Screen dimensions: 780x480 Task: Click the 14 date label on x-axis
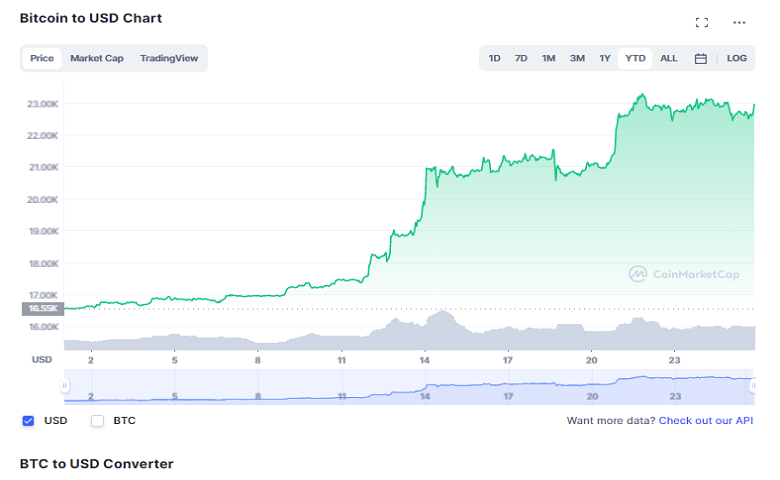point(424,360)
